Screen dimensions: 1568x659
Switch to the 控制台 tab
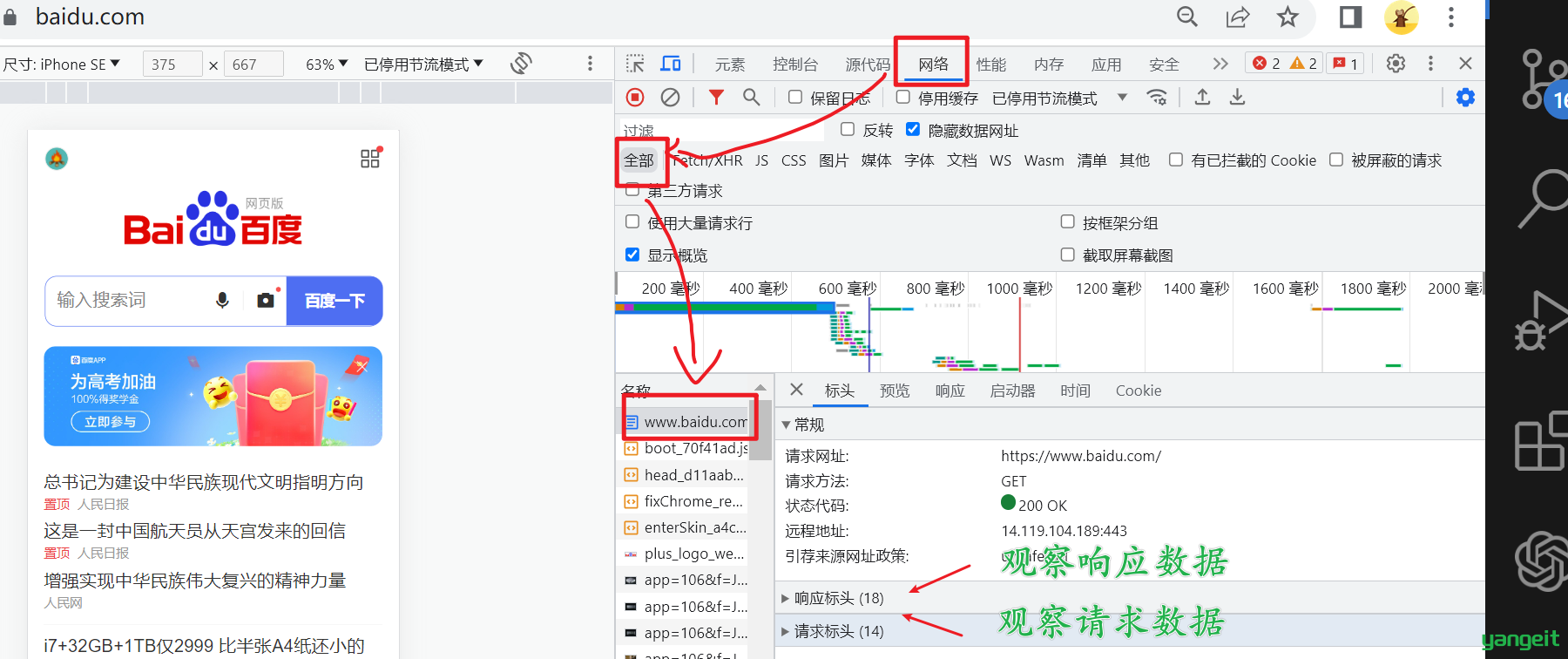tap(795, 65)
